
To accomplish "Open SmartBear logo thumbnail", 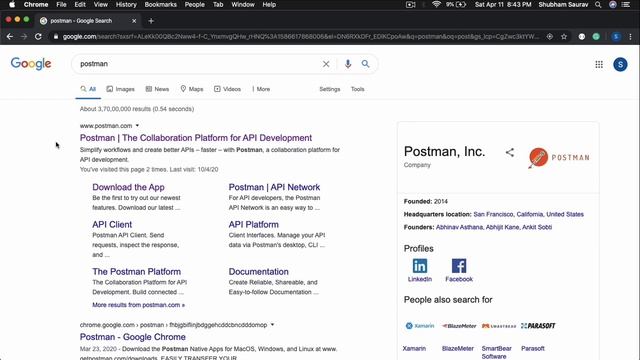I will click(x=499, y=326).
